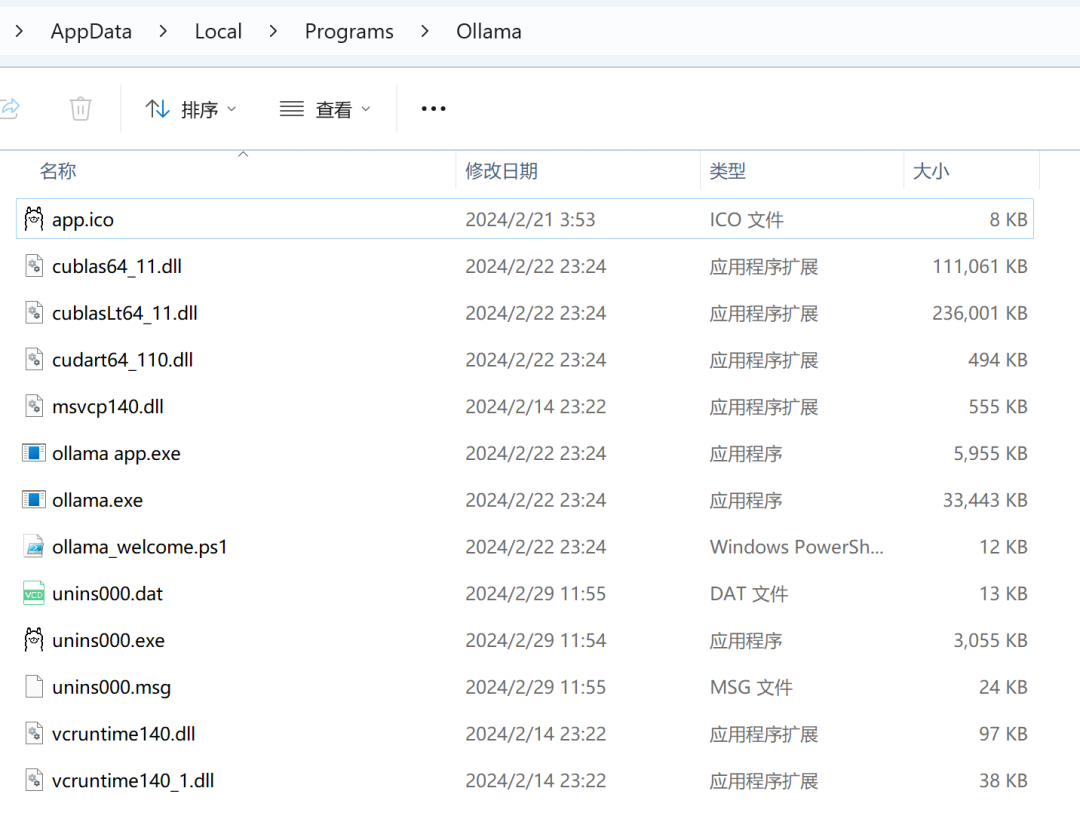The width and height of the screenshot is (1080, 831).
Task: Sort by 名称 column header
Action: (58, 171)
